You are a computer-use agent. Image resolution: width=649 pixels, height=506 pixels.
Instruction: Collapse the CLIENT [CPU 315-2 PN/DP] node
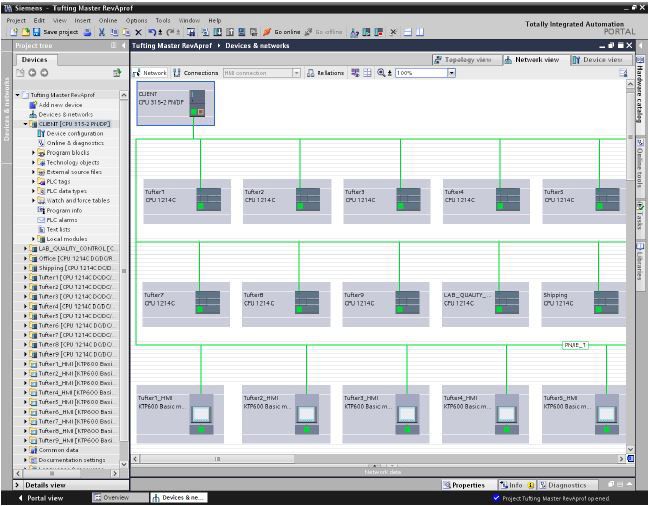coord(25,124)
